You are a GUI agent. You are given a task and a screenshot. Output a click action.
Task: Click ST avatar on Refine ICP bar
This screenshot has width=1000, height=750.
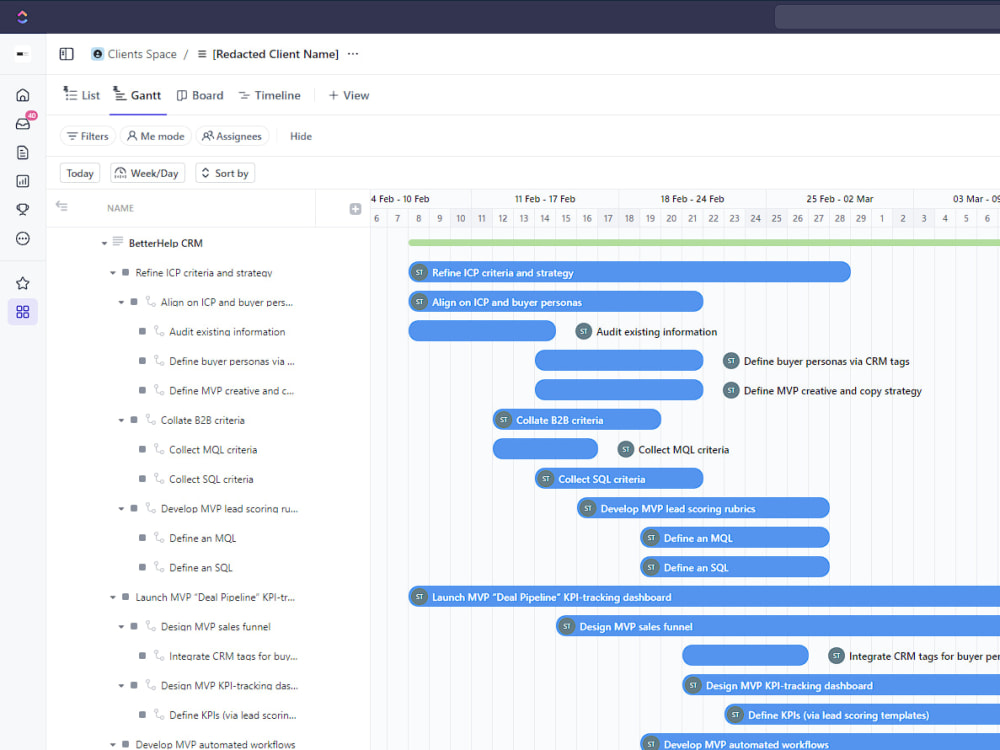[419, 272]
